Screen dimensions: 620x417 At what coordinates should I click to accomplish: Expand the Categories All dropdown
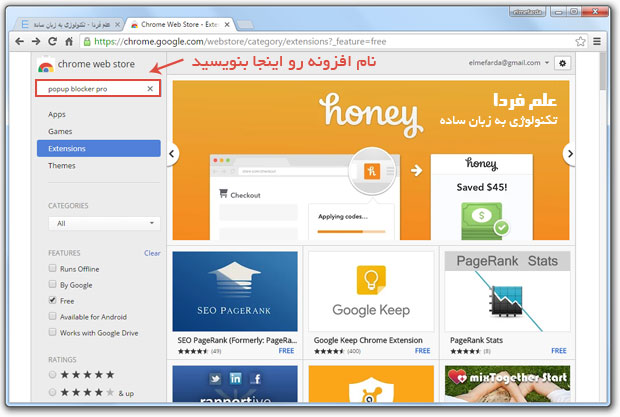click(x=104, y=223)
